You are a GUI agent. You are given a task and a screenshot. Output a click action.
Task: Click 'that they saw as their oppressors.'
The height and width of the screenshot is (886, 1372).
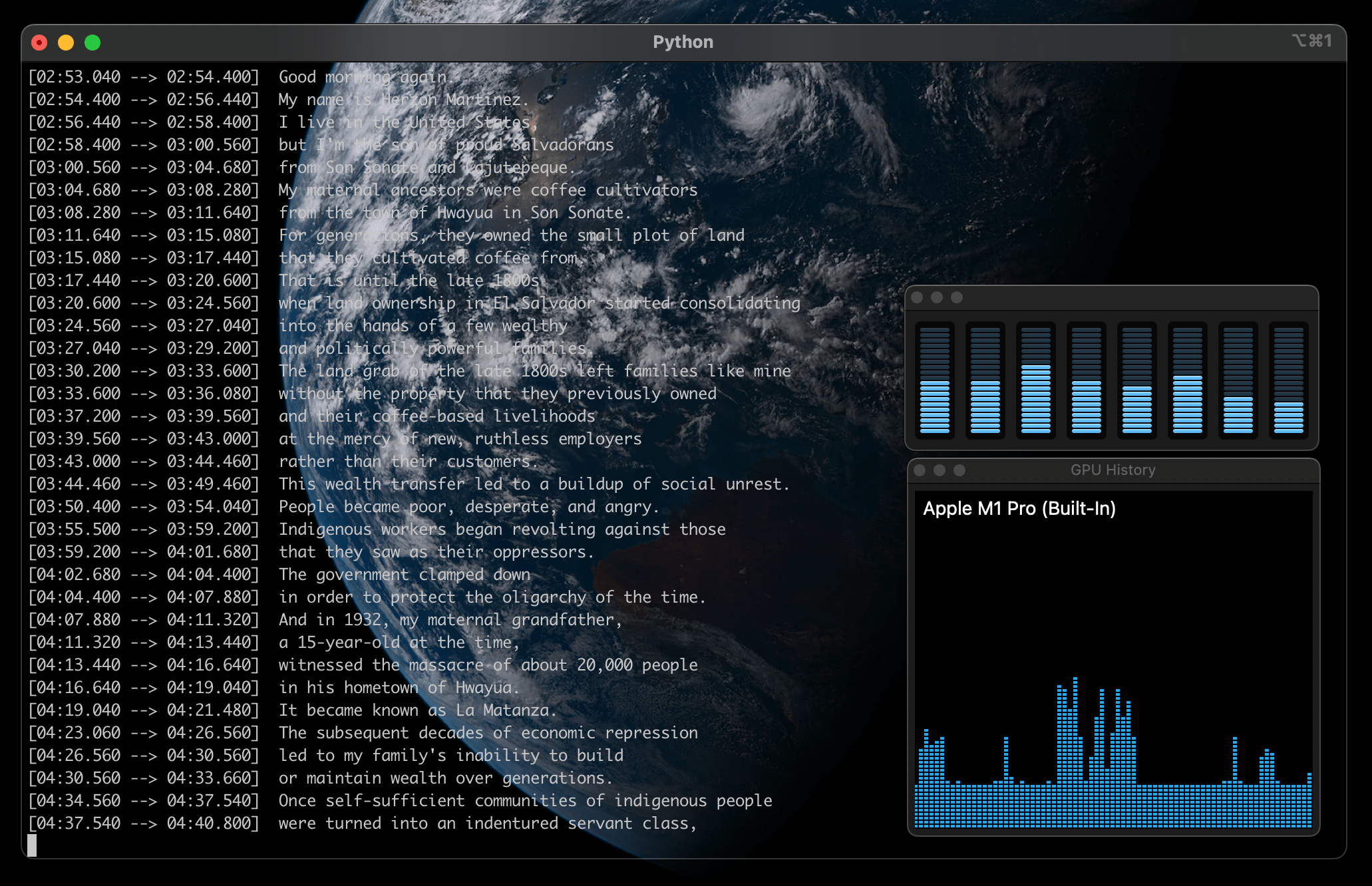436,552
